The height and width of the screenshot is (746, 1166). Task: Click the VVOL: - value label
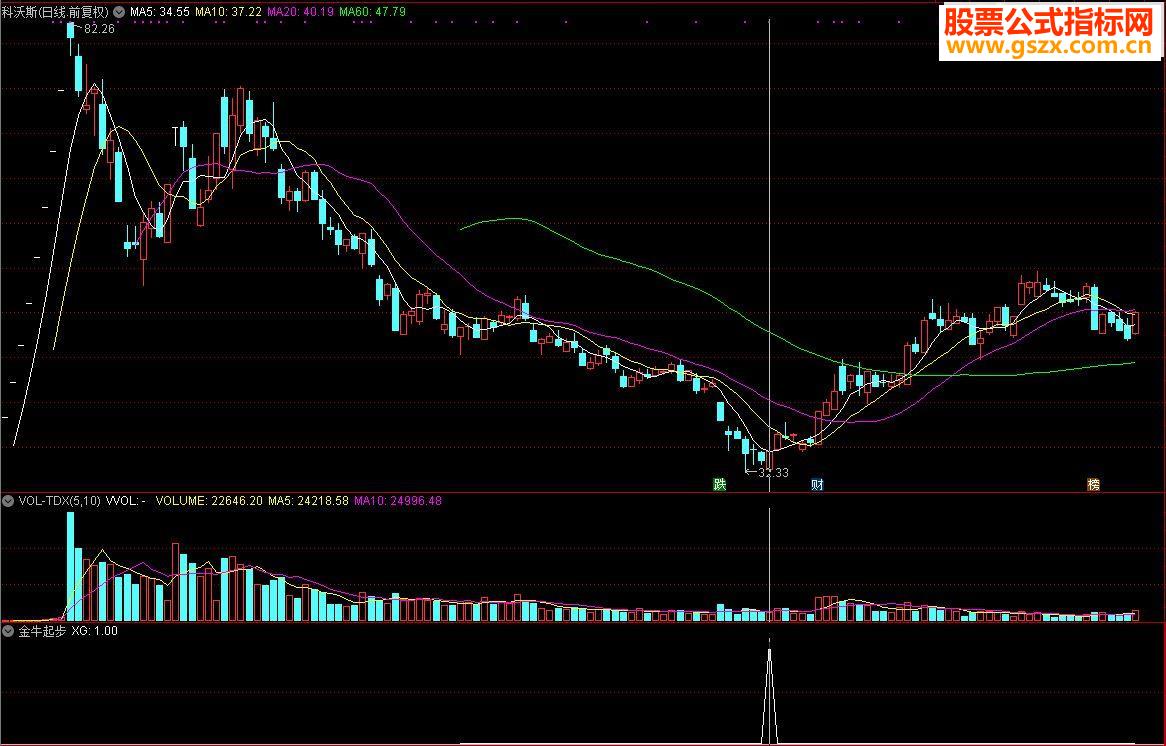(126, 501)
